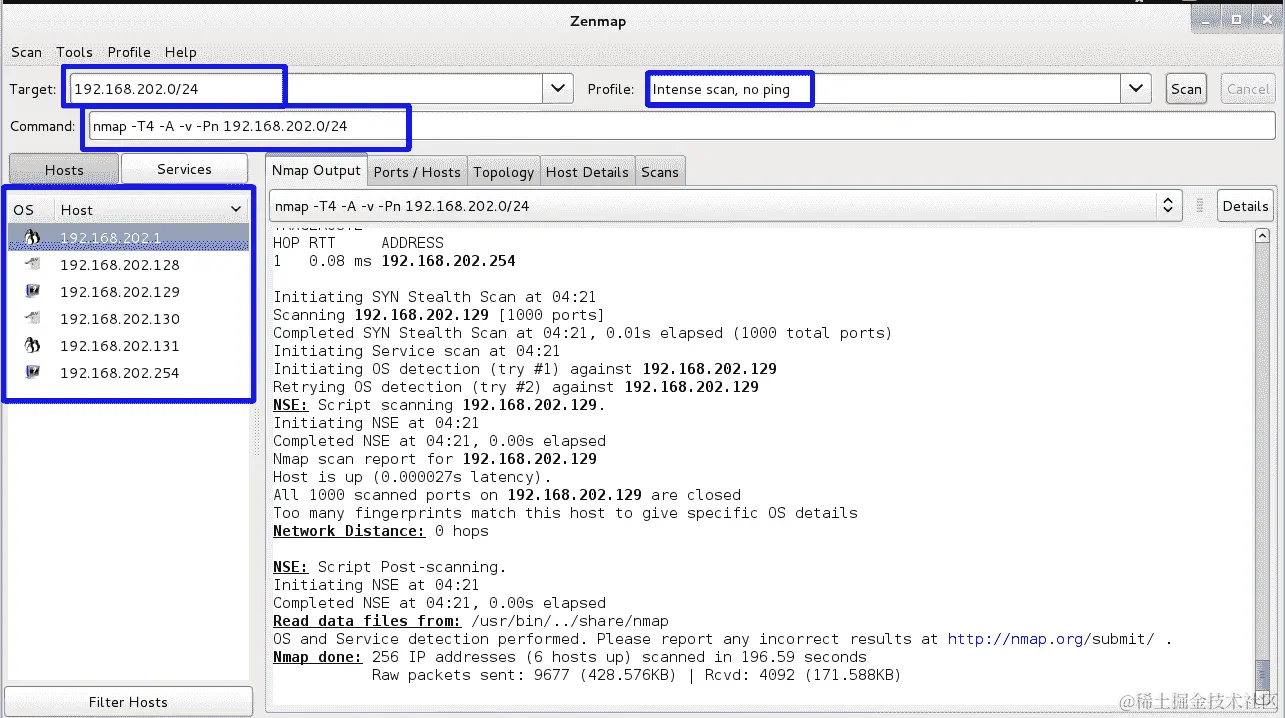This screenshot has width=1285, height=718.
Task: Click the 'Read data files from:' line
Action: (x=471, y=621)
